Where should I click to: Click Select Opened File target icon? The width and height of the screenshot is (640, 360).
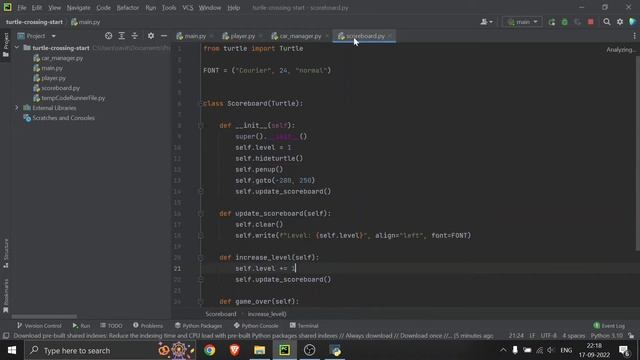[x=109, y=36]
